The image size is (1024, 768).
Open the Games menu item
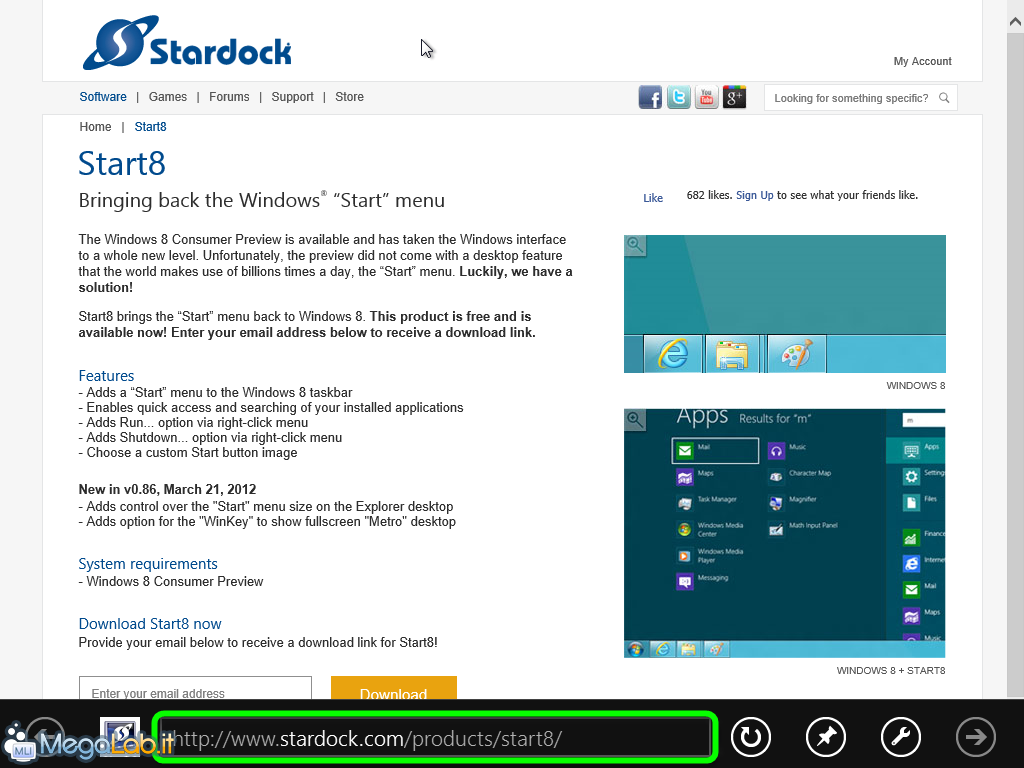click(x=168, y=97)
